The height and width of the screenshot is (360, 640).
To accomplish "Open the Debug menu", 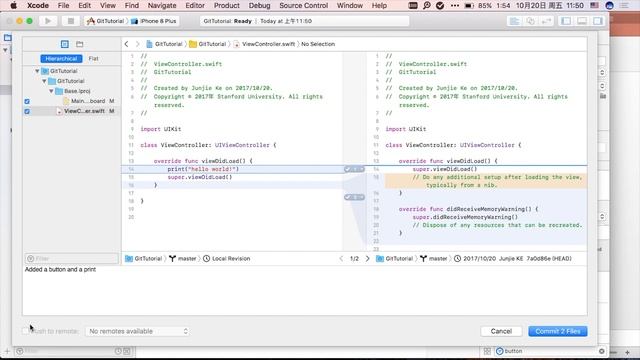I will point(260,5).
